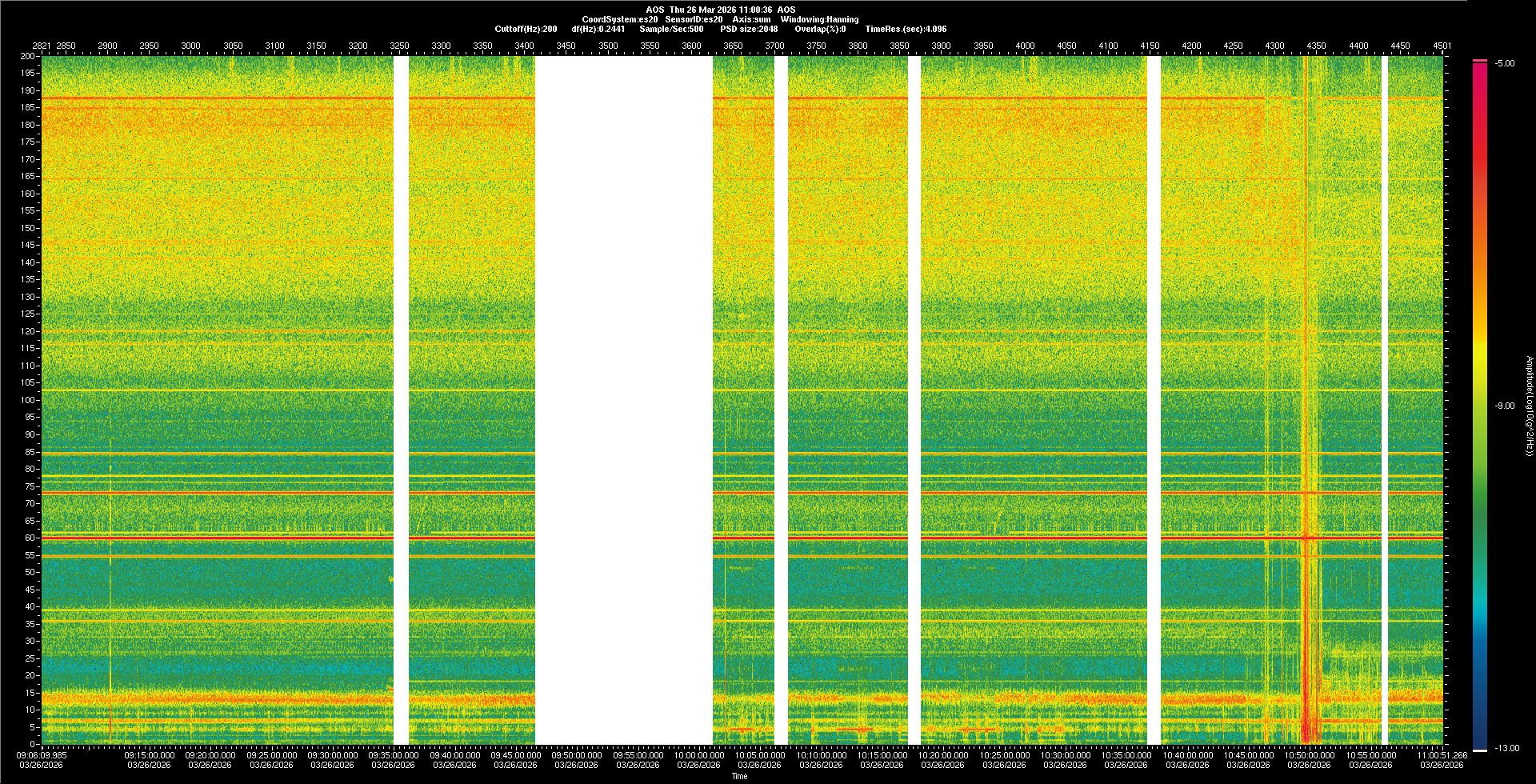Click the Time axis title at bottom
This screenshot has width=1536, height=784.
click(x=739, y=776)
